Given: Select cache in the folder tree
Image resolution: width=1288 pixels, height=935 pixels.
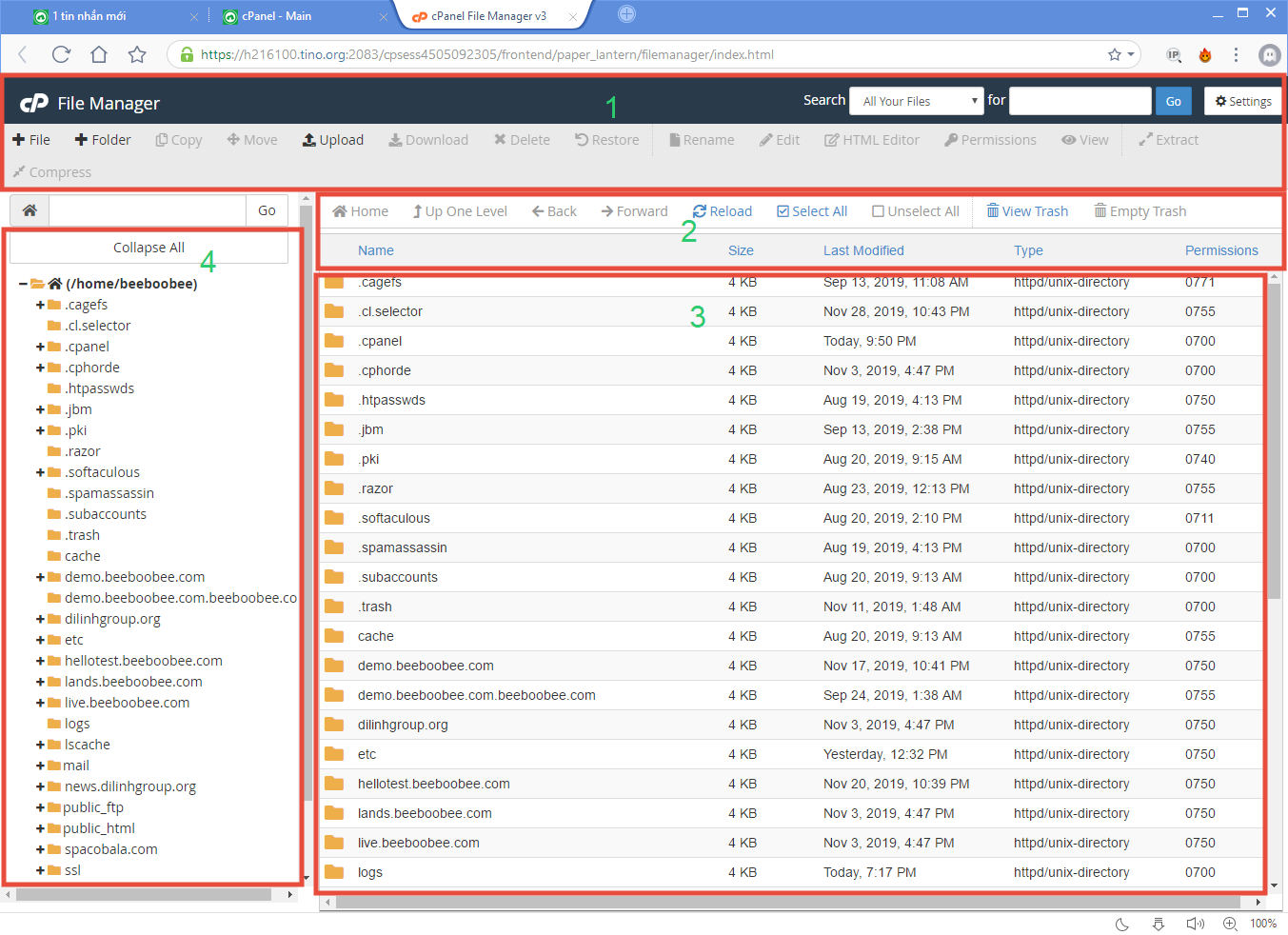Looking at the screenshot, I should coord(83,556).
